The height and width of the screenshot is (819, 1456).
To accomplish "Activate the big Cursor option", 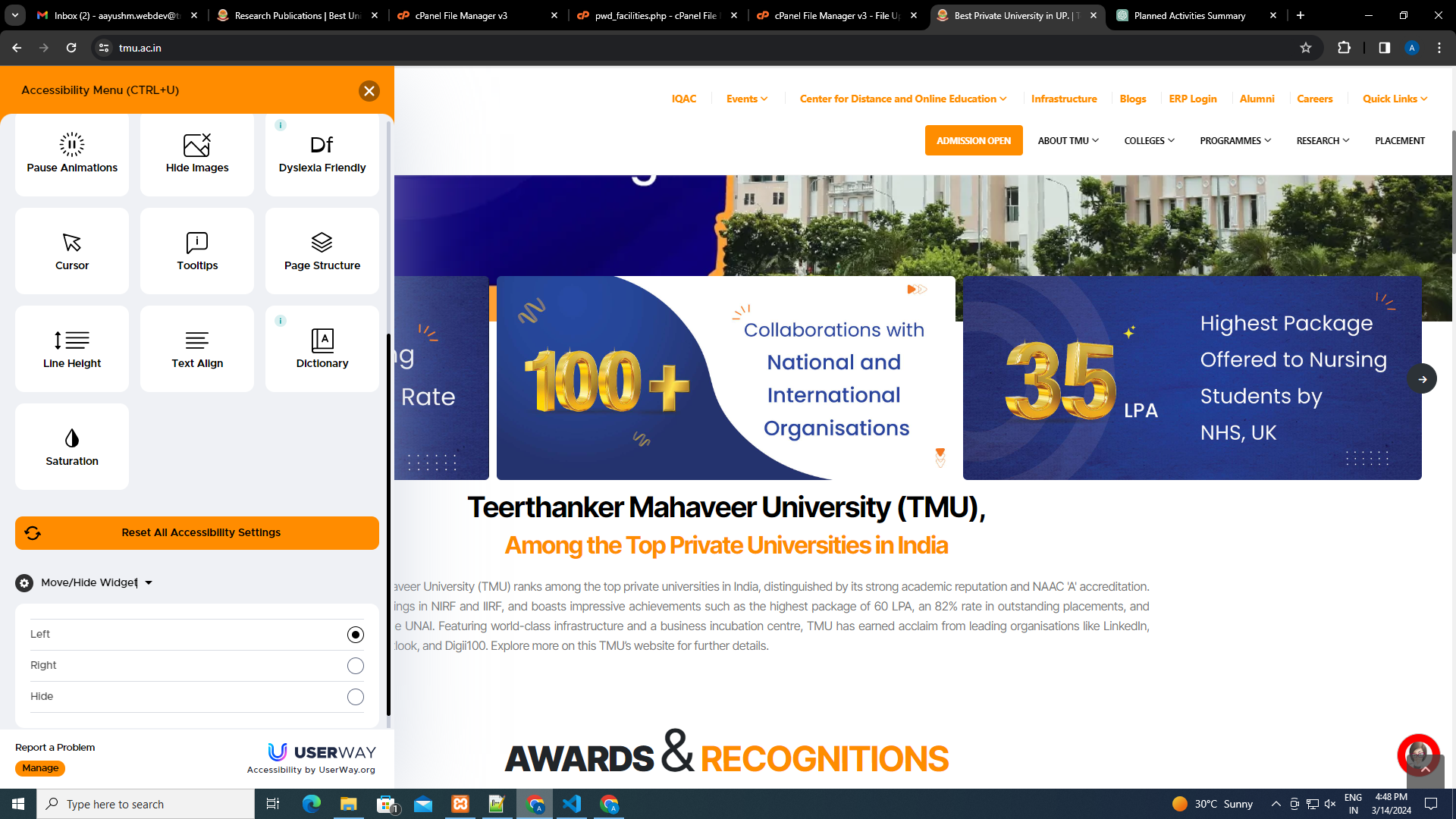I will (x=71, y=251).
